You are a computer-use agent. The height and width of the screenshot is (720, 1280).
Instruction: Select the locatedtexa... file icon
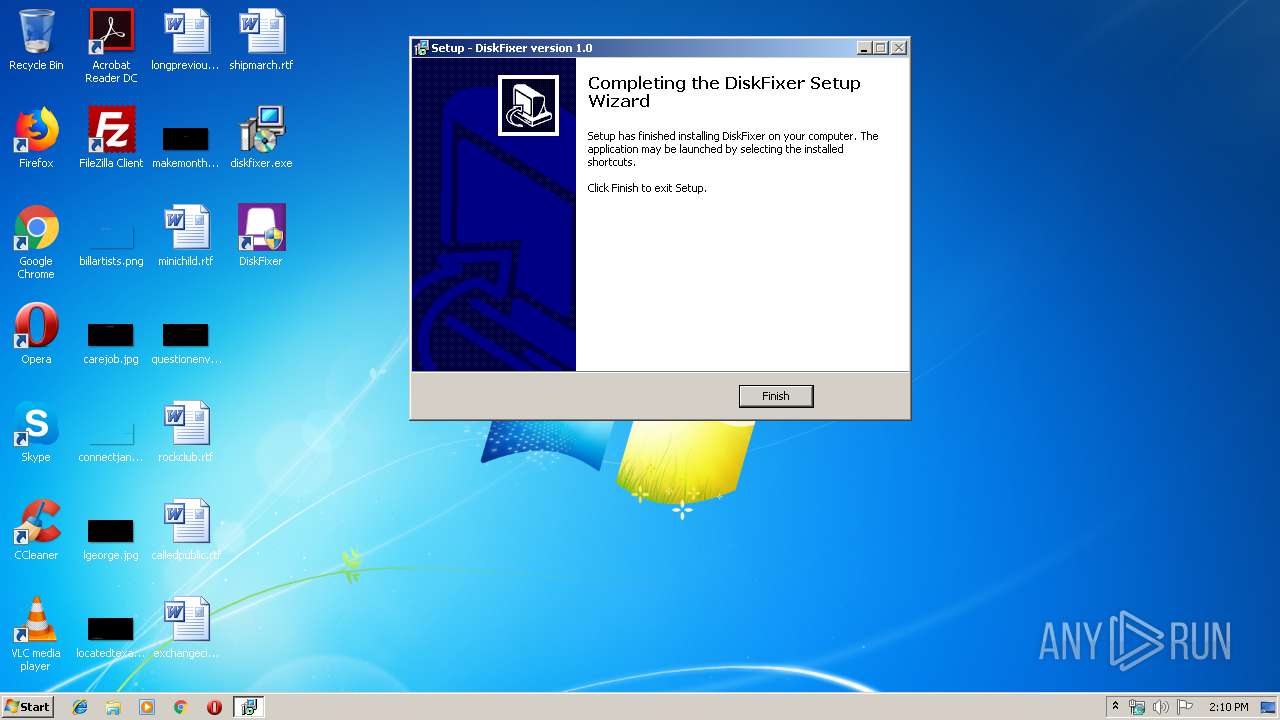pyautogui.click(x=111, y=637)
